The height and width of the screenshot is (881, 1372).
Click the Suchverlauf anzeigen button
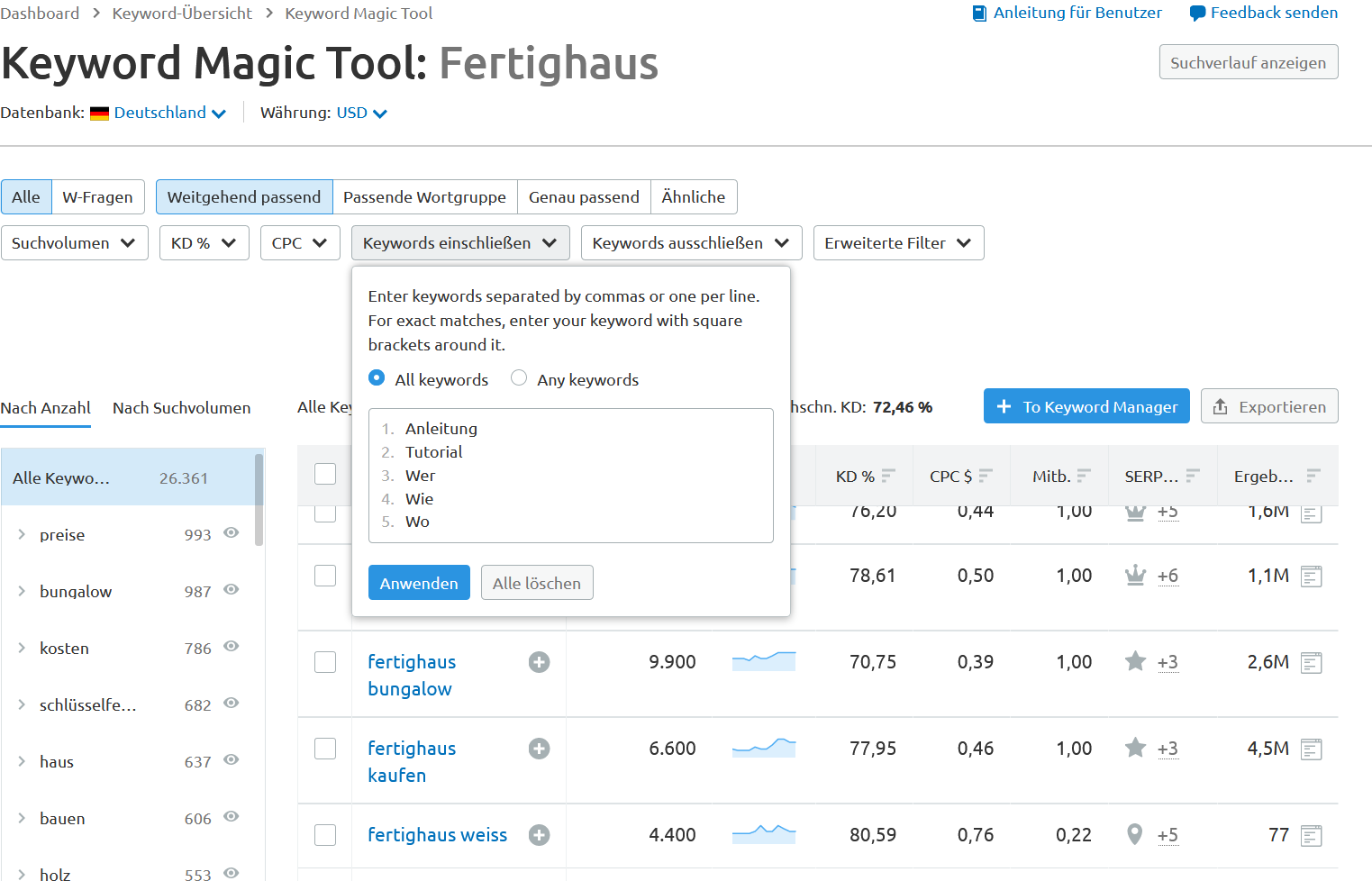coord(1249,62)
